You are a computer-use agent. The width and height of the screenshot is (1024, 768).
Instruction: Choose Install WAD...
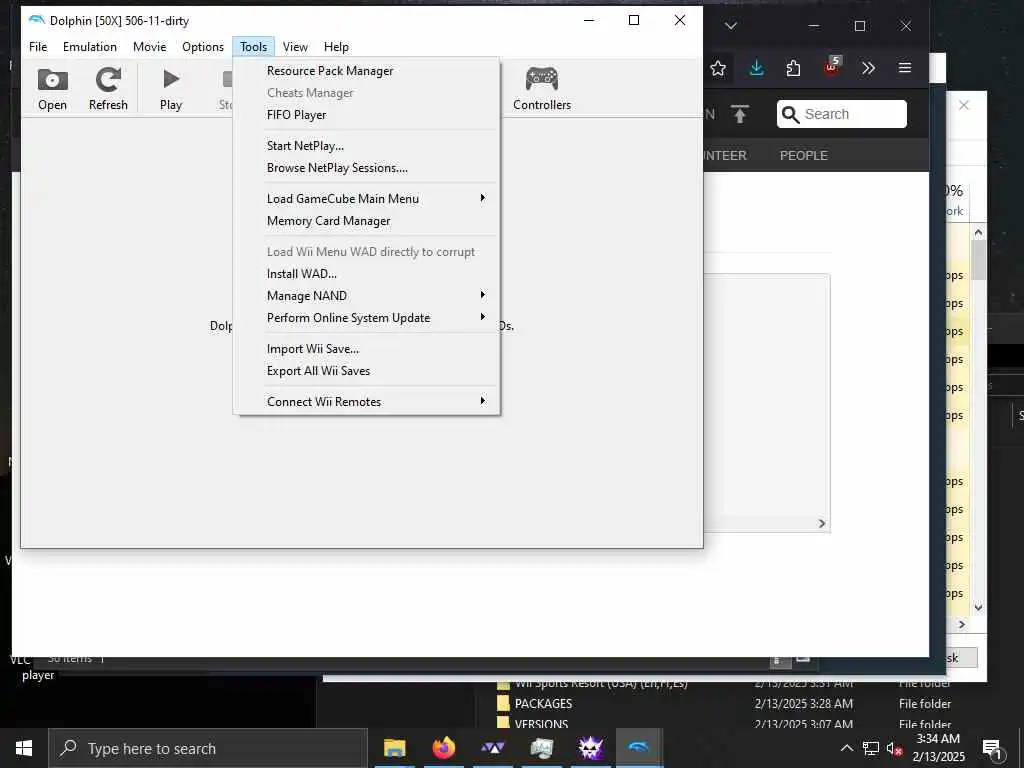368,274
